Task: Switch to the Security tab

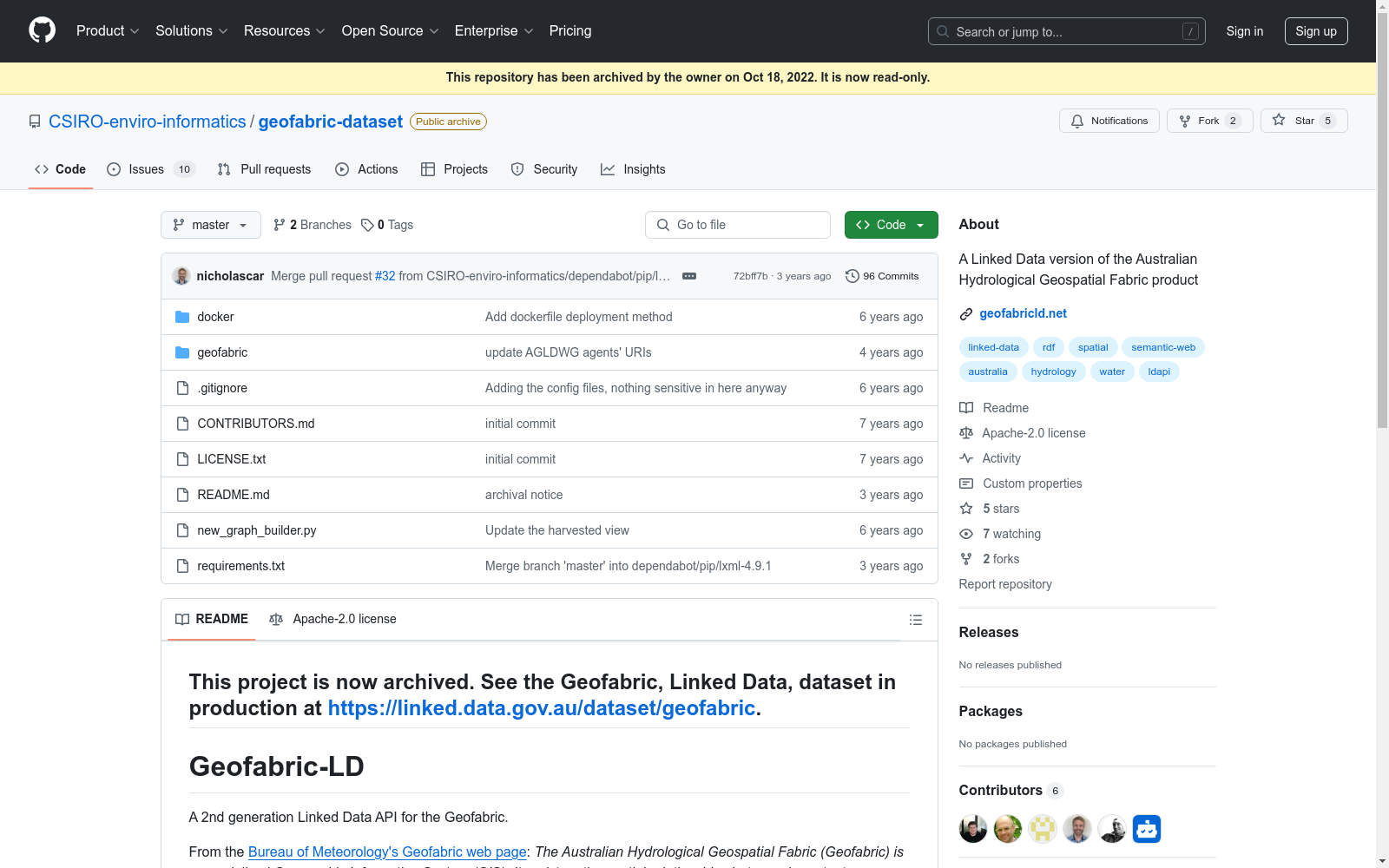Action: 544,169
